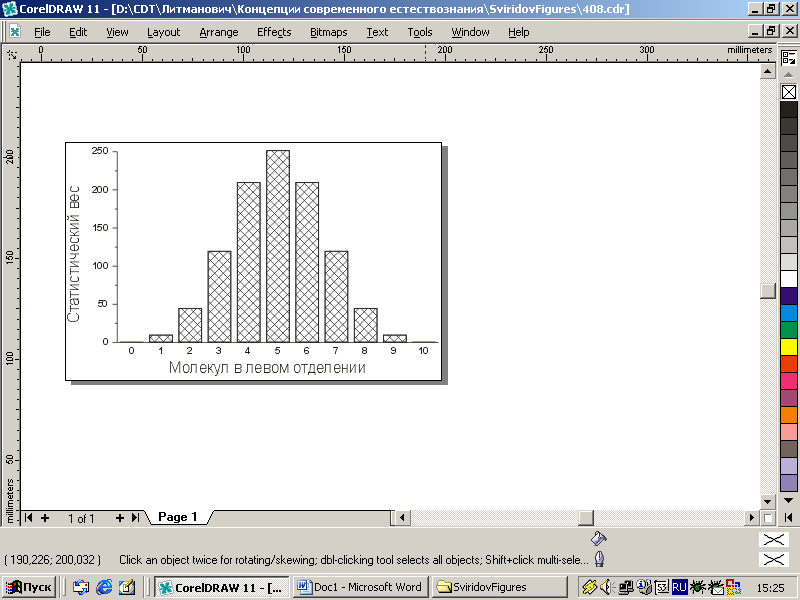Click the no-fill swatch in palette
Screen dimensions: 800x600
coord(788,93)
